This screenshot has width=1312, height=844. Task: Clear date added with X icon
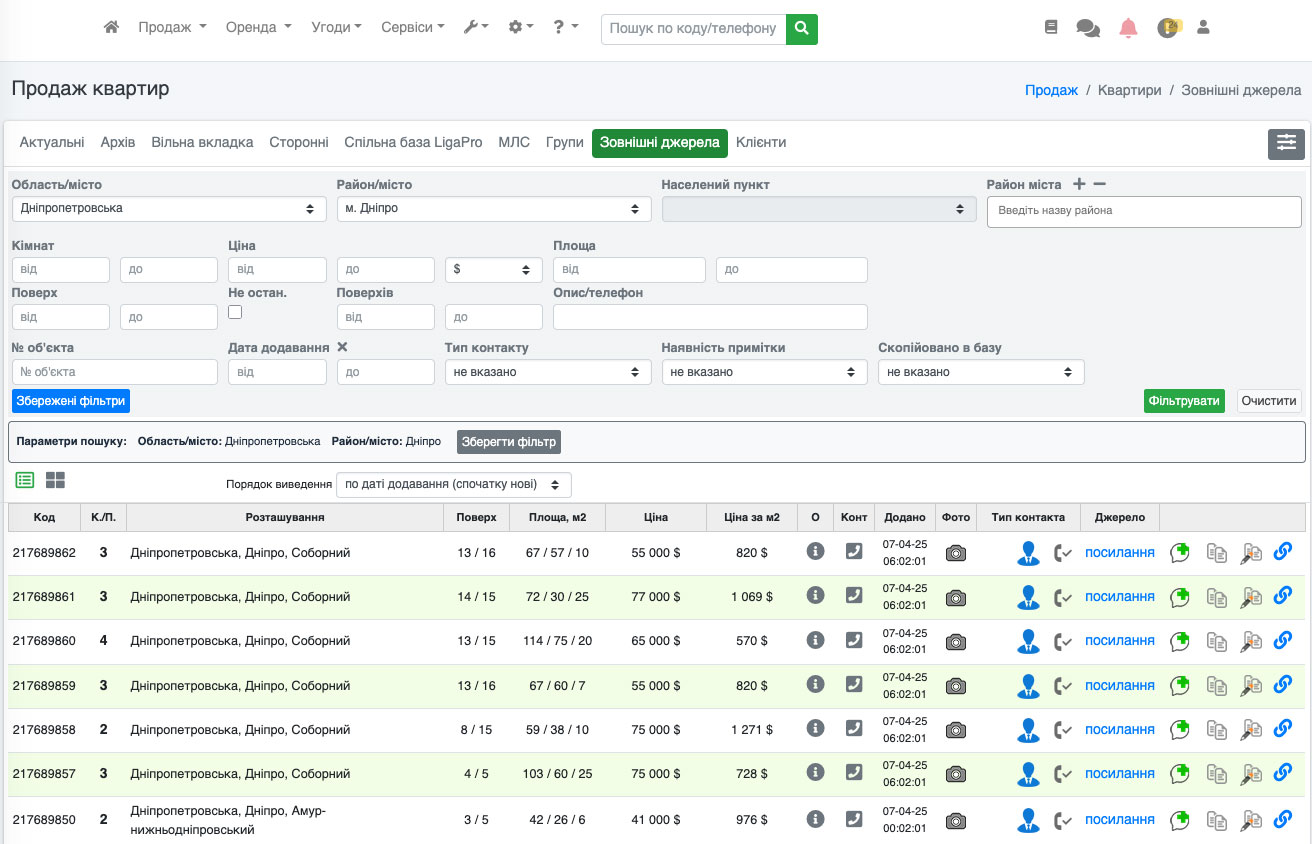click(342, 347)
